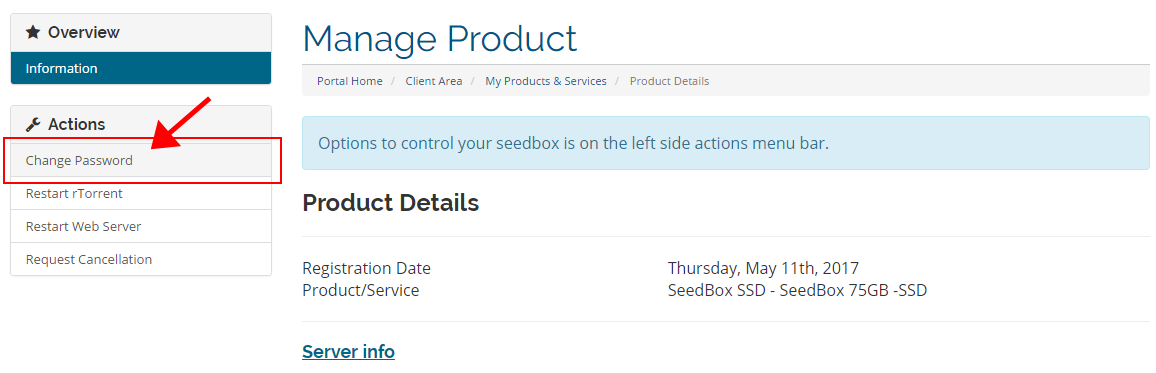1156x373 pixels.
Task: Open the Information sidebar item
Action: pyautogui.click(x=141, y=69)
